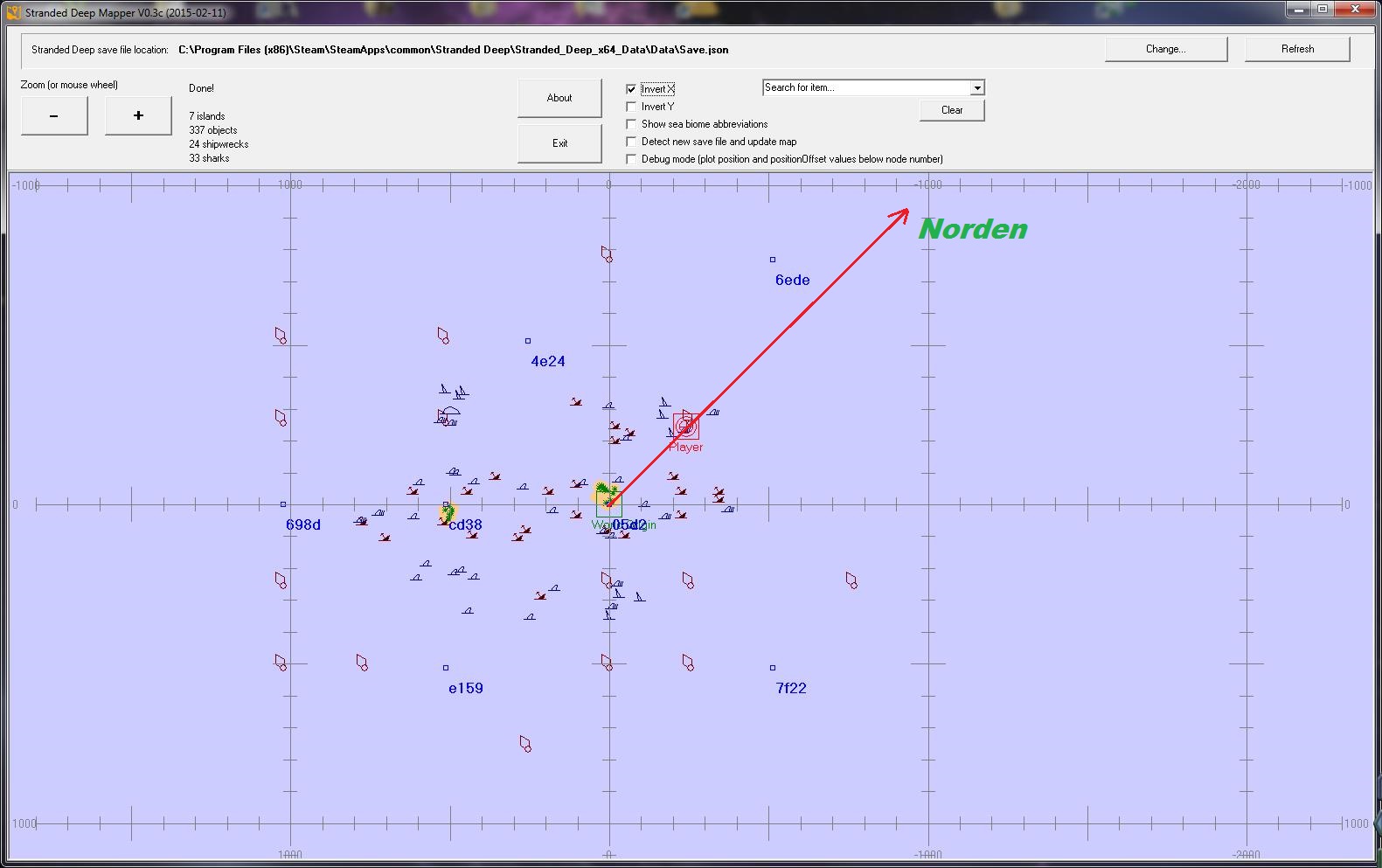The height and width of the screenshot is (868, 1382).
Task: Enable the Invert Y checkbox
Action: tap(631, 107)
